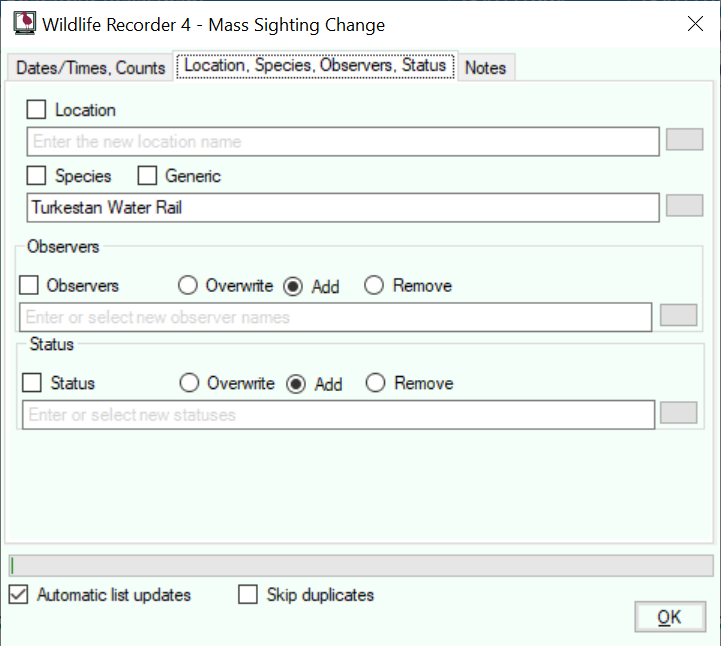Click the browse button beside statuses field

678,412
